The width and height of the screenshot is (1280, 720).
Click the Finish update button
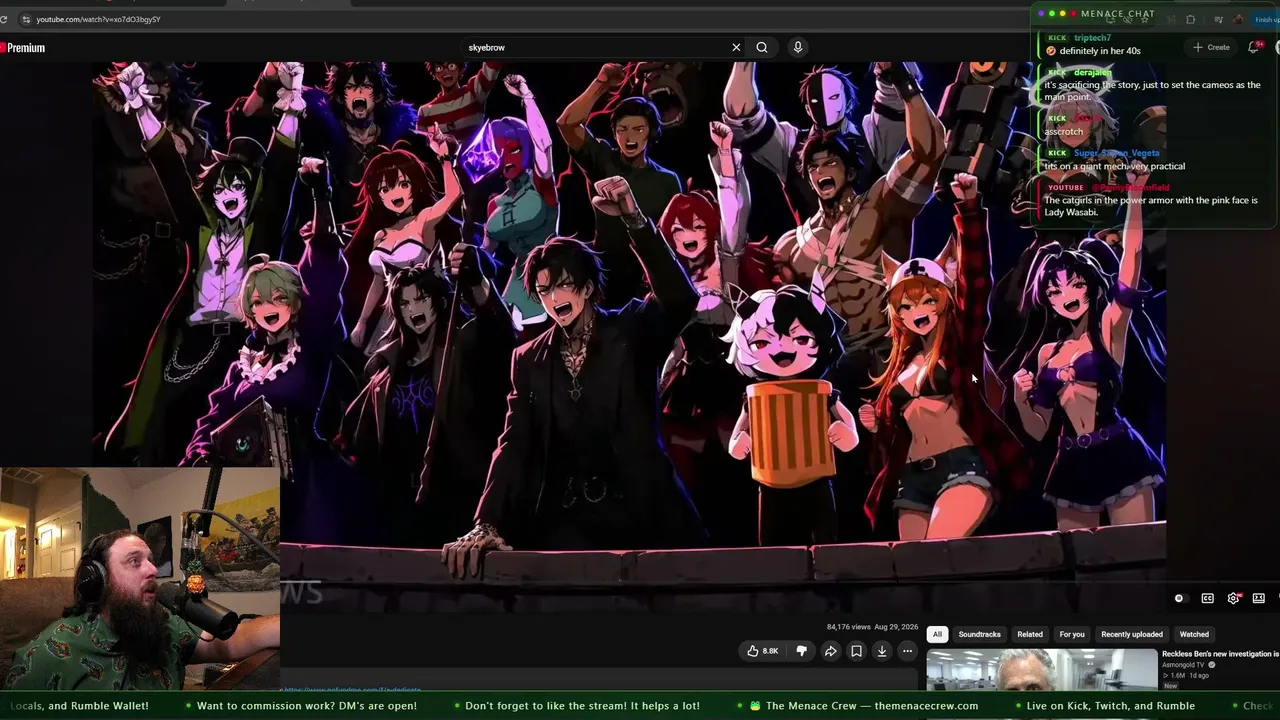click(x=1266, y=19)
